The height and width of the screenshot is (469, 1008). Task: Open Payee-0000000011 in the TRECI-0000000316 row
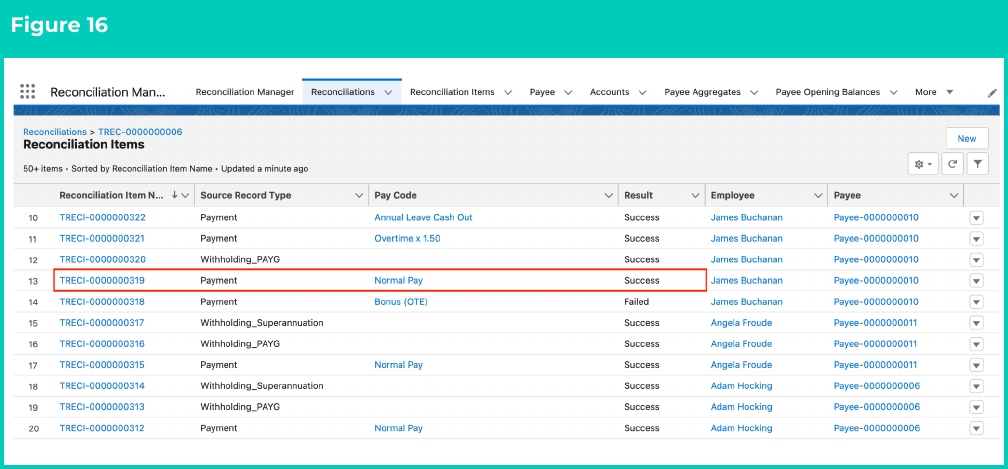click(876, 344)
